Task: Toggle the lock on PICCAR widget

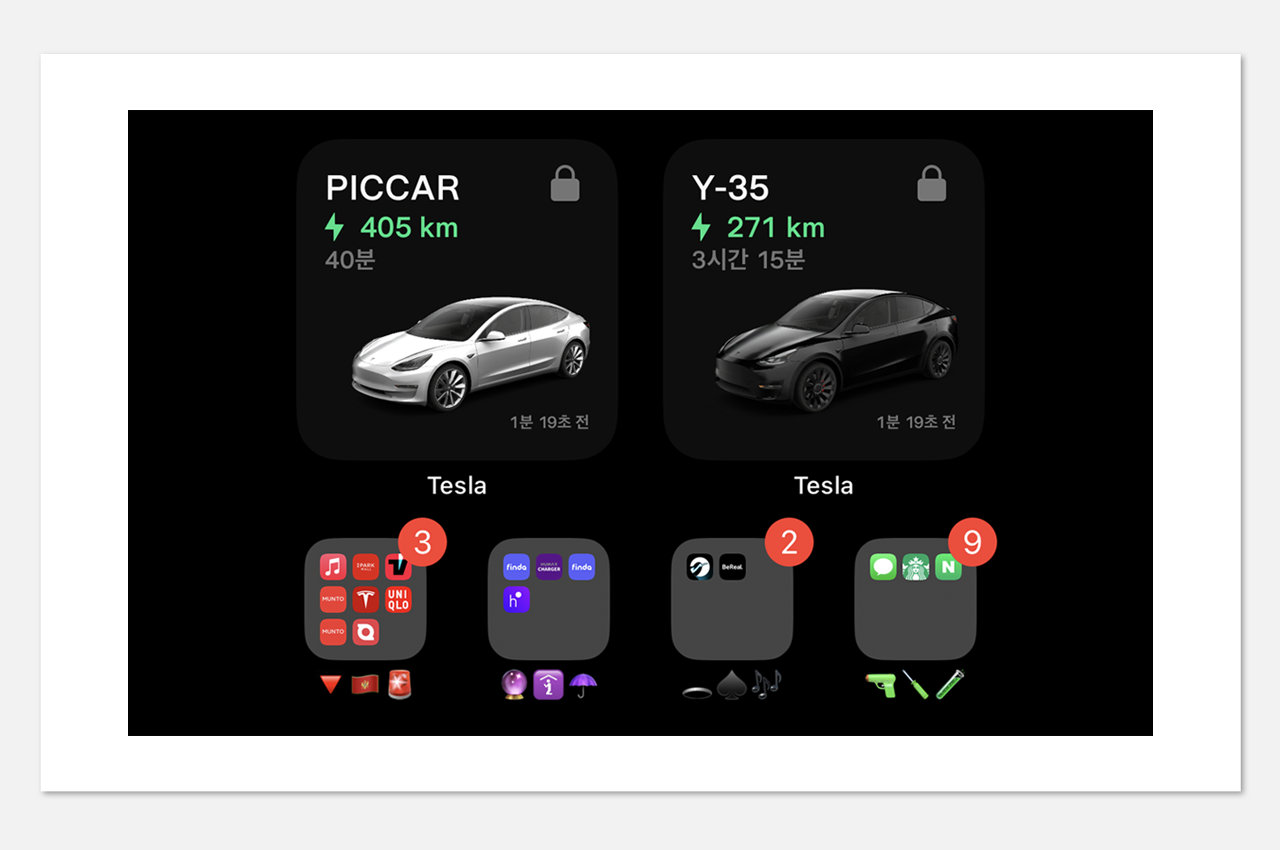Action: (565, 184)
